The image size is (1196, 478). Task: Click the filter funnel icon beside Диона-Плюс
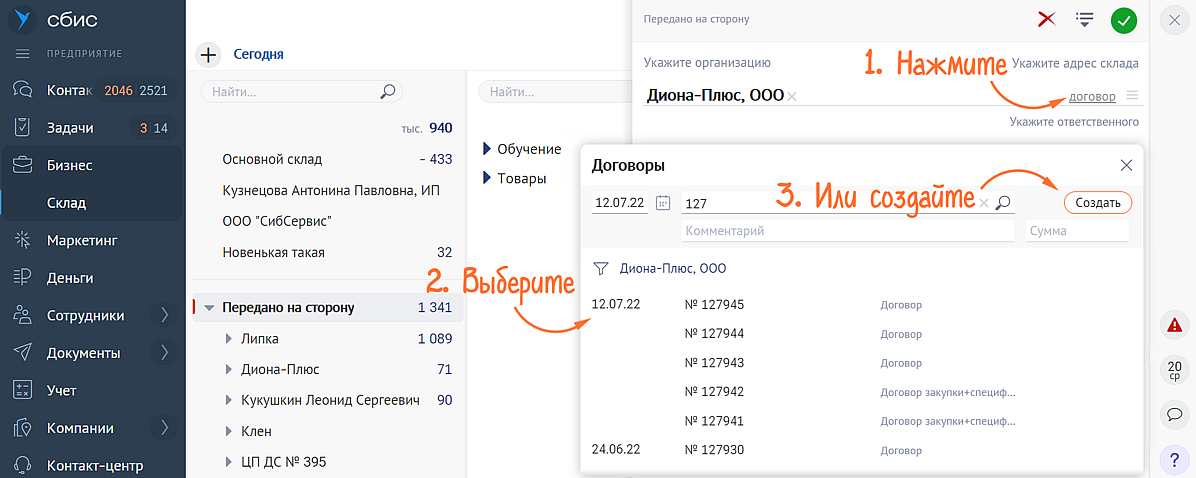(x=601, y=269)
